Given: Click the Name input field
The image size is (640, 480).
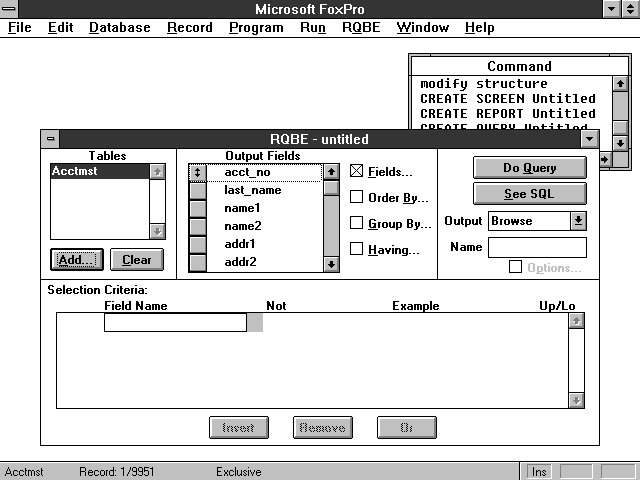Looking at the screenshot, I should pos(537,247).
